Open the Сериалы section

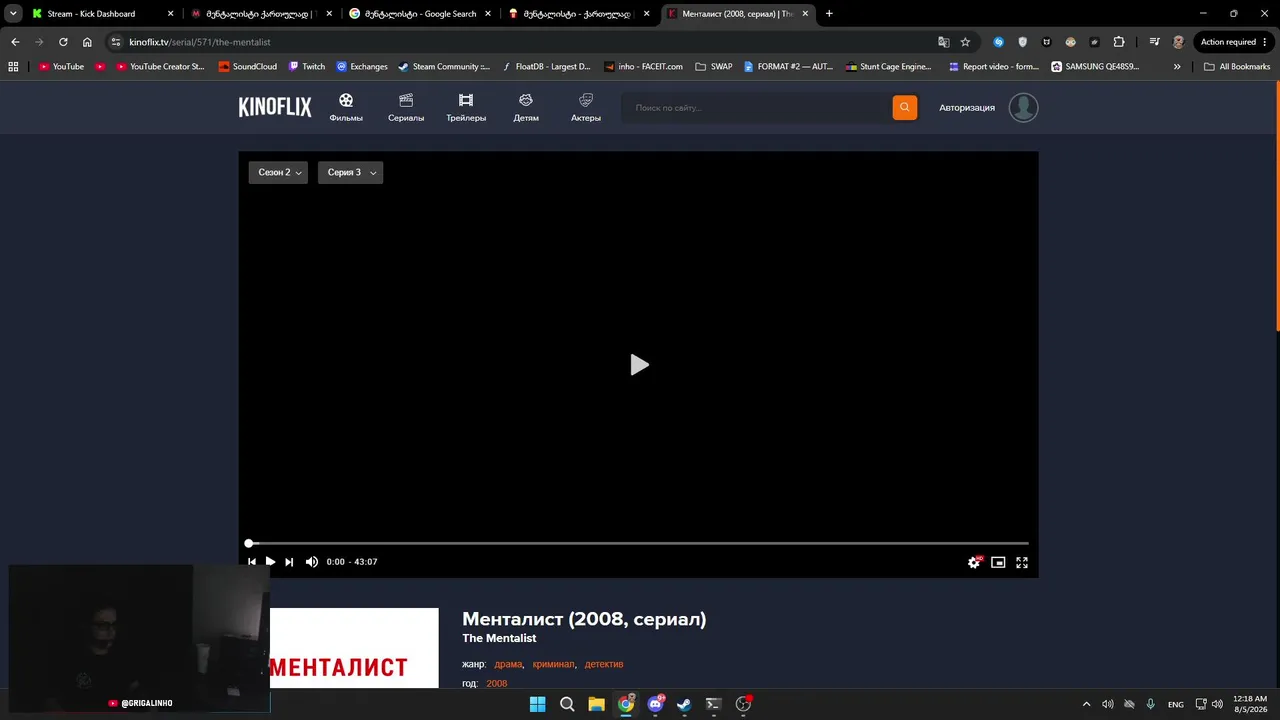coord(406,108)
